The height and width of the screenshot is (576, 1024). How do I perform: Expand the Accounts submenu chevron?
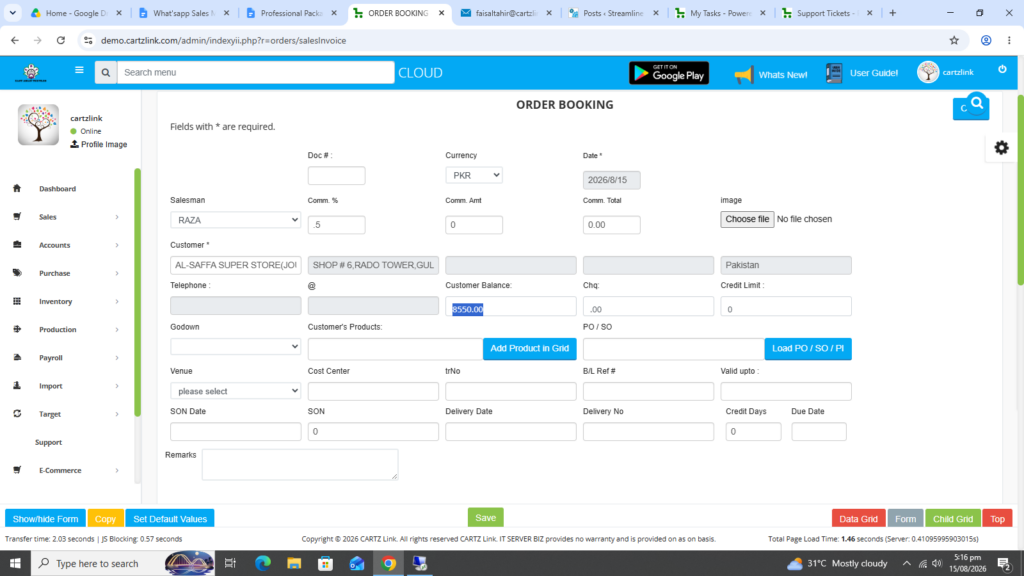click(x=117, y=245)
